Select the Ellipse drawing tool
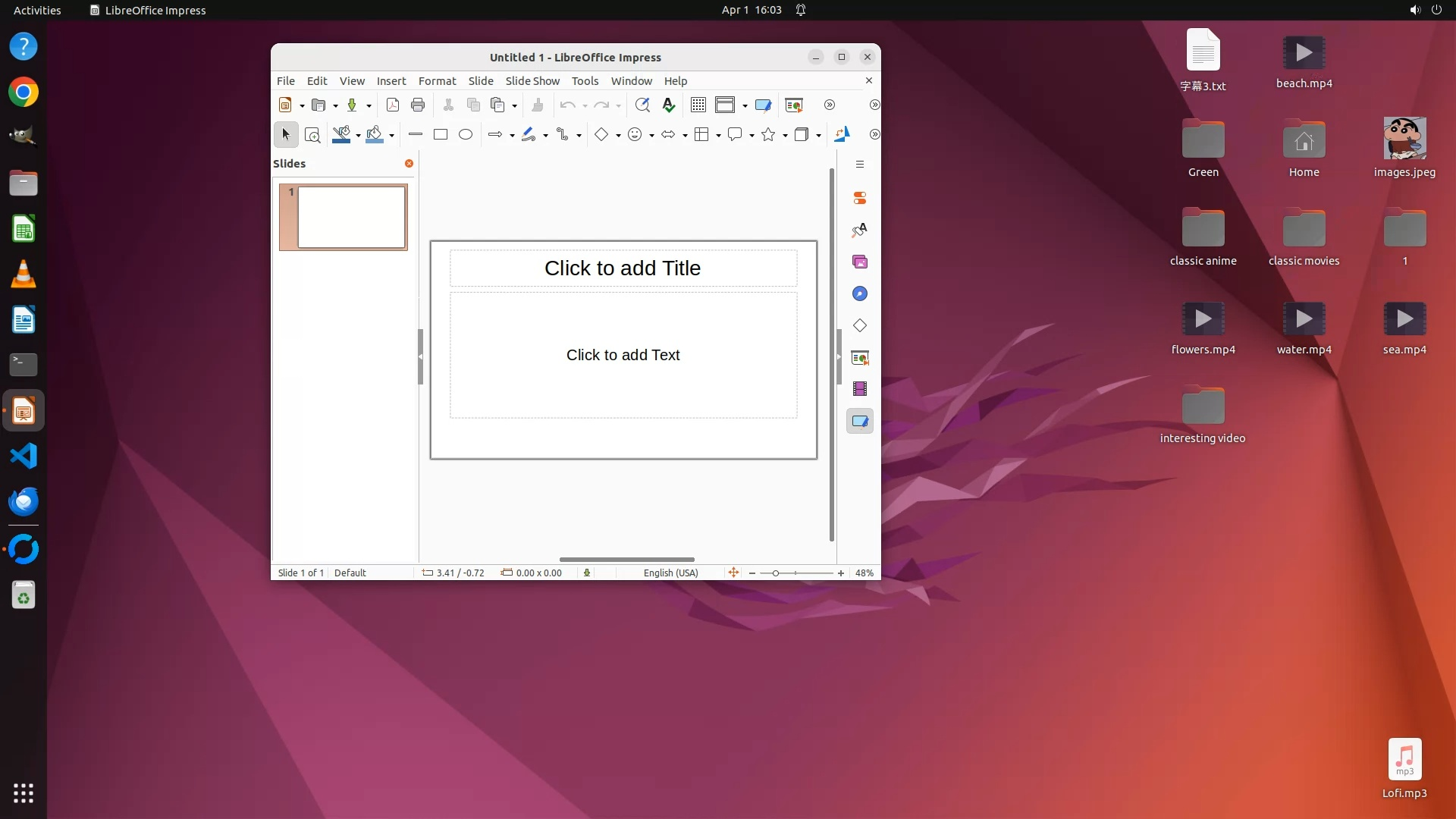The width and height of the screenshot is (1456, 819). click(466, 135)
